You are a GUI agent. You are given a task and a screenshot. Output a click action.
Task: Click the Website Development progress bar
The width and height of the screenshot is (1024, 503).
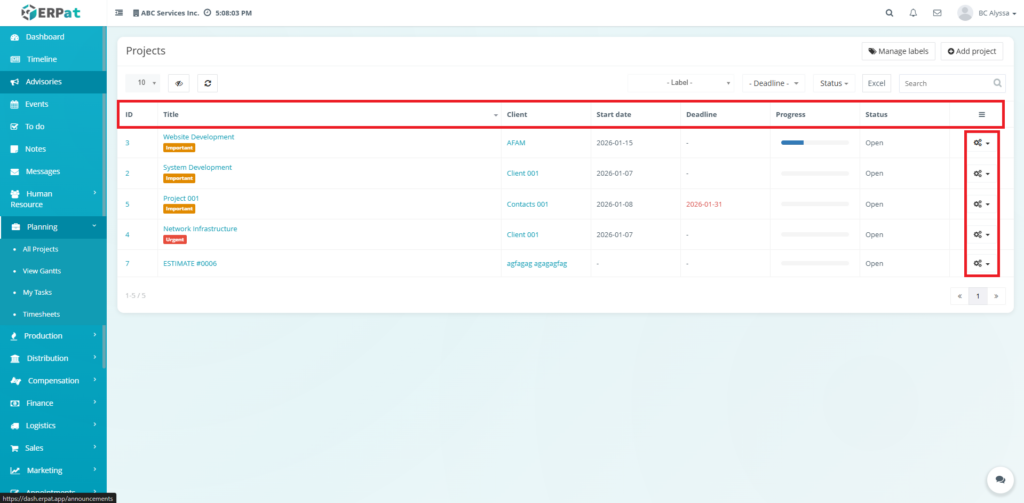tap(814, 143)
